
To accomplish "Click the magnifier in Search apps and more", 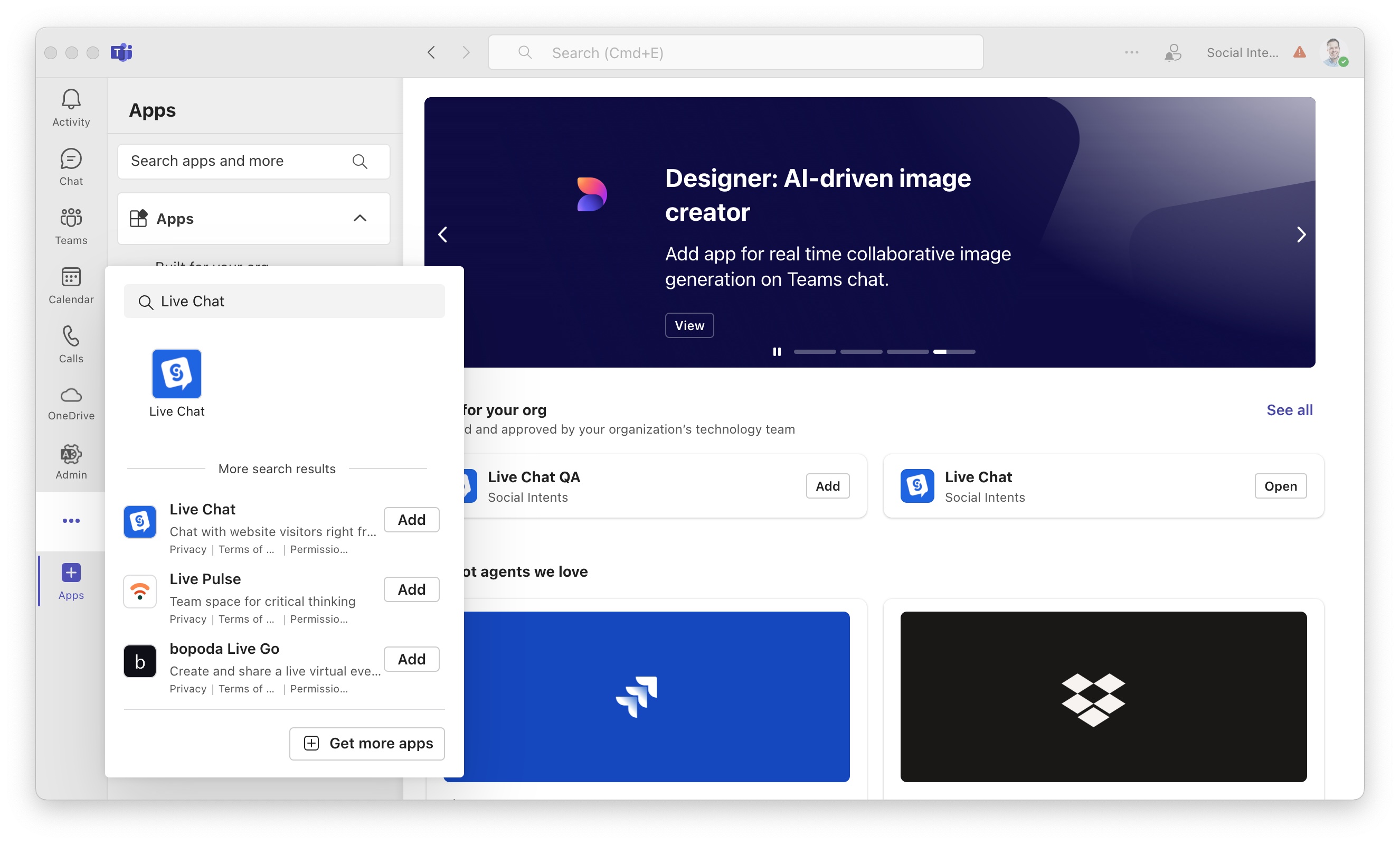I will click(360, 162).
